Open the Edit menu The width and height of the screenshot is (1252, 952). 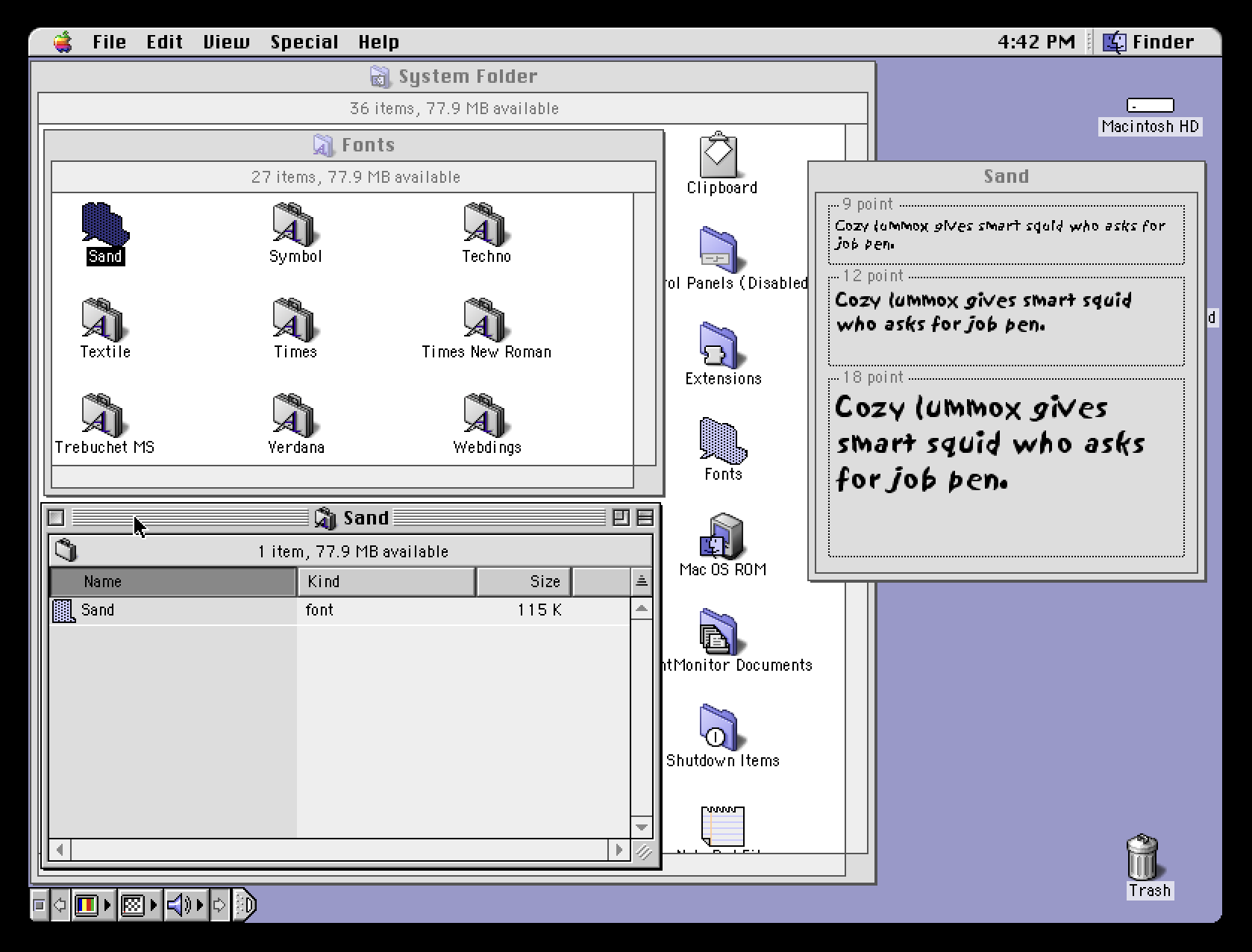(x=164, y=42)
